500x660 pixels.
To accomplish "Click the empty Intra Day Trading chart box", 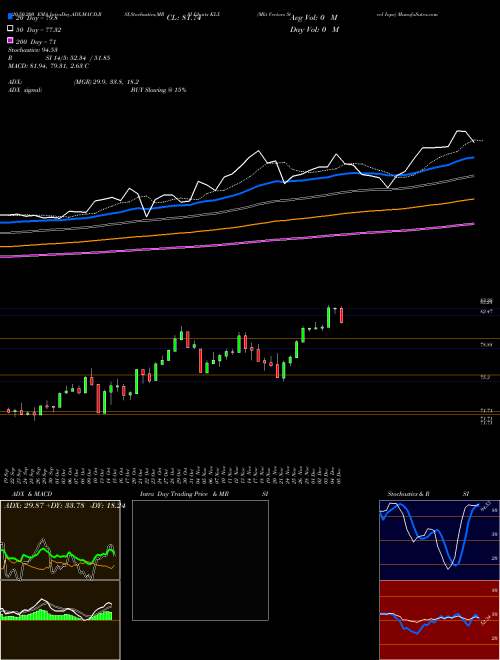I will 200,560.
